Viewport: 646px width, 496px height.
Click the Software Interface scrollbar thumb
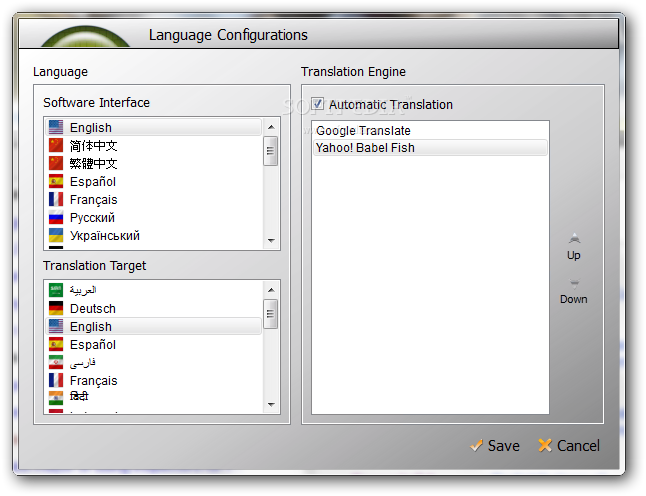point(270,151)
